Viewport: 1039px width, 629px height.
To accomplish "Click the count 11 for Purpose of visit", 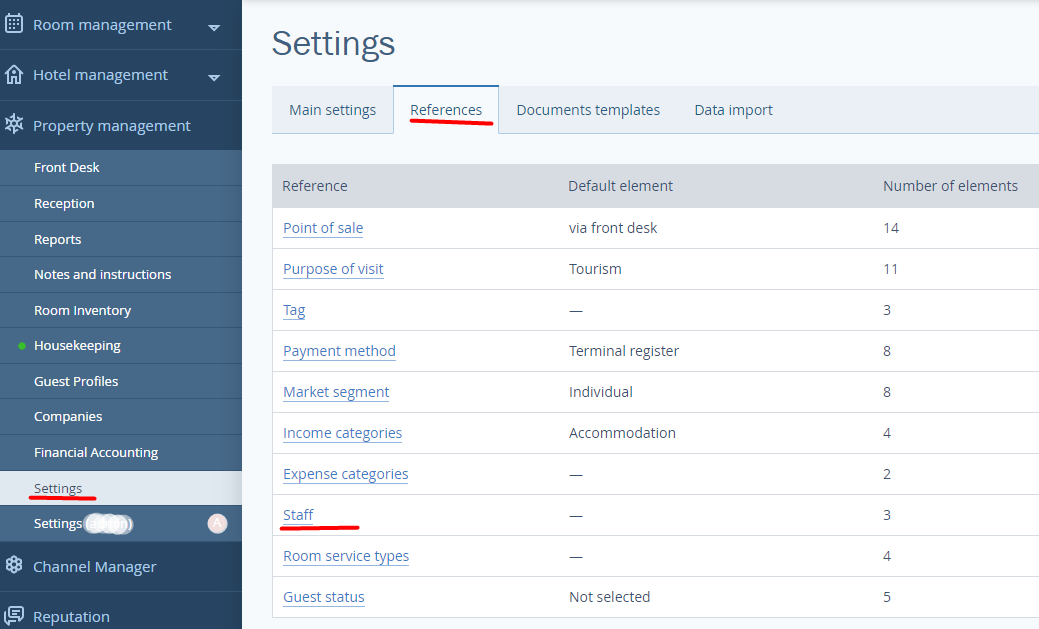I will point(891,269).
